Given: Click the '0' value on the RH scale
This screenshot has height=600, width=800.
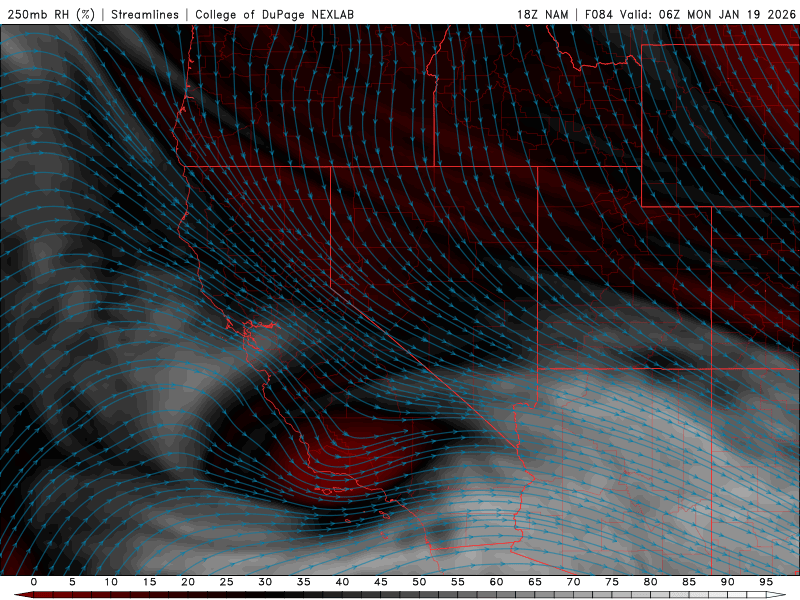Looking at the screenshot, I should coord(34,582).
